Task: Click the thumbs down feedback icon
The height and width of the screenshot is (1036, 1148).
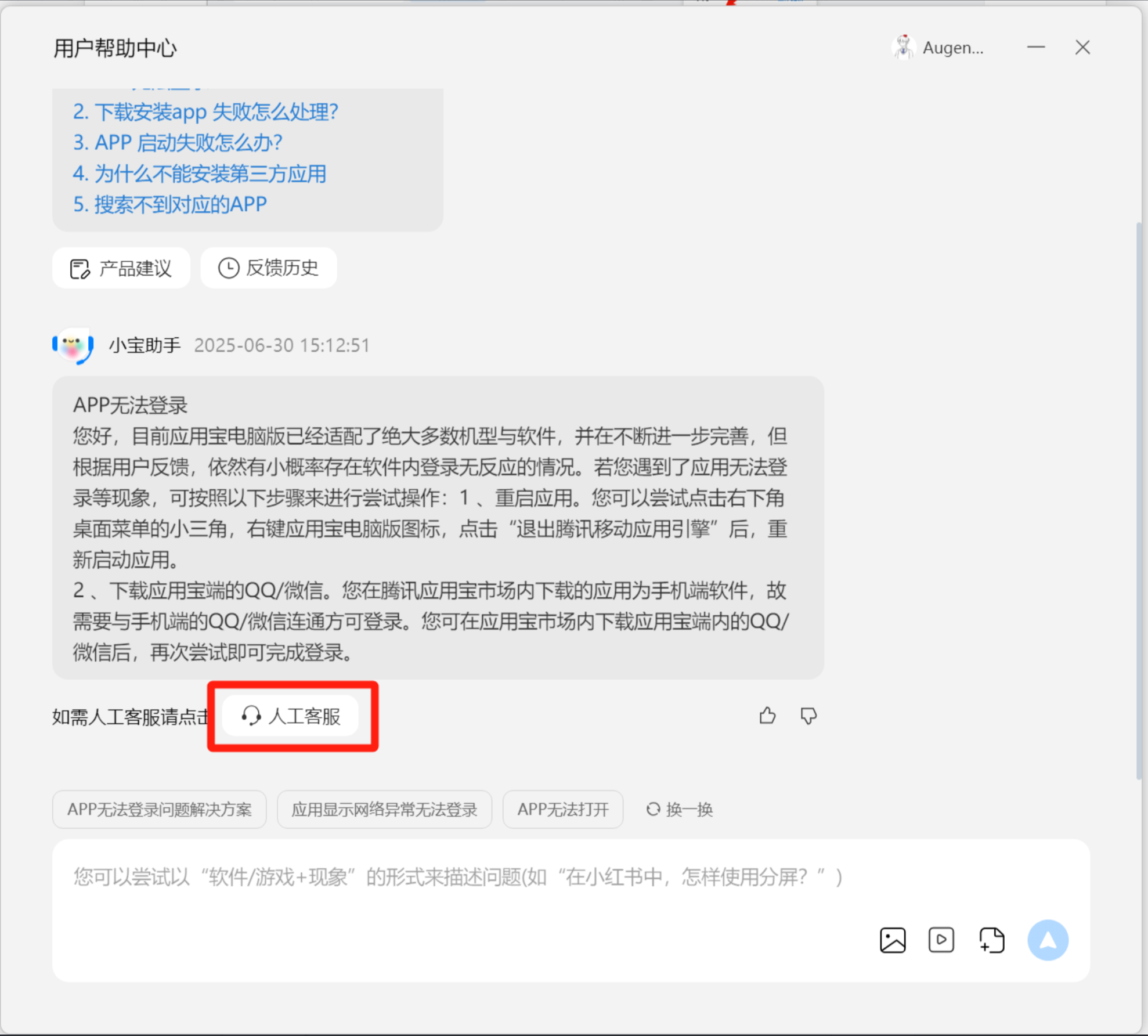Action: (808, 716)
